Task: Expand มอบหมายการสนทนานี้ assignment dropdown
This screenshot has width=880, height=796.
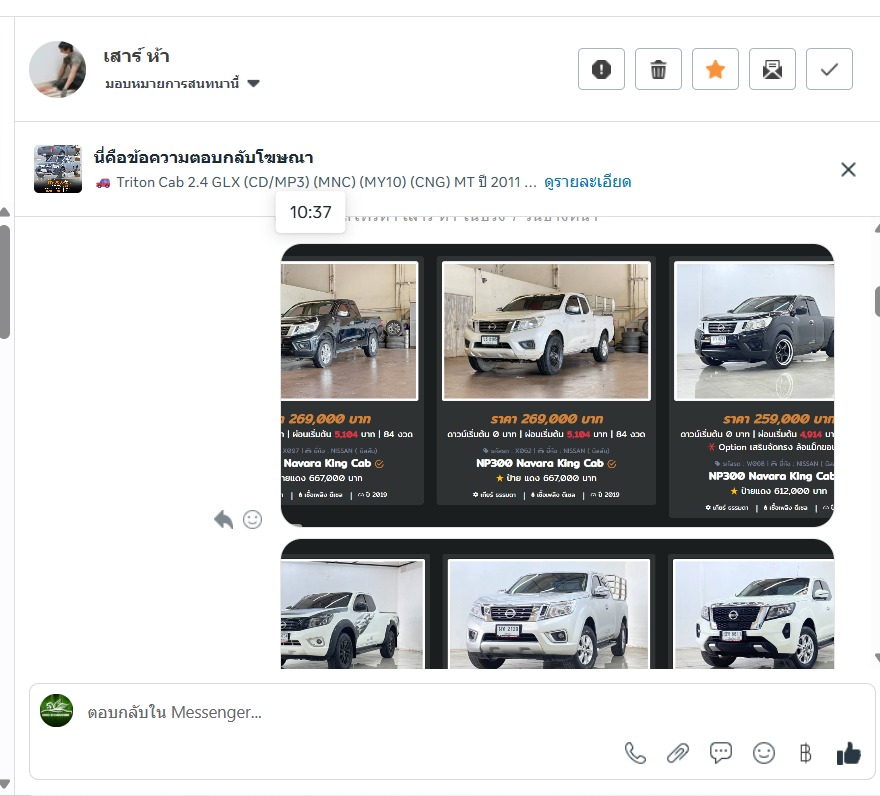Action: [x=182, y=84]
